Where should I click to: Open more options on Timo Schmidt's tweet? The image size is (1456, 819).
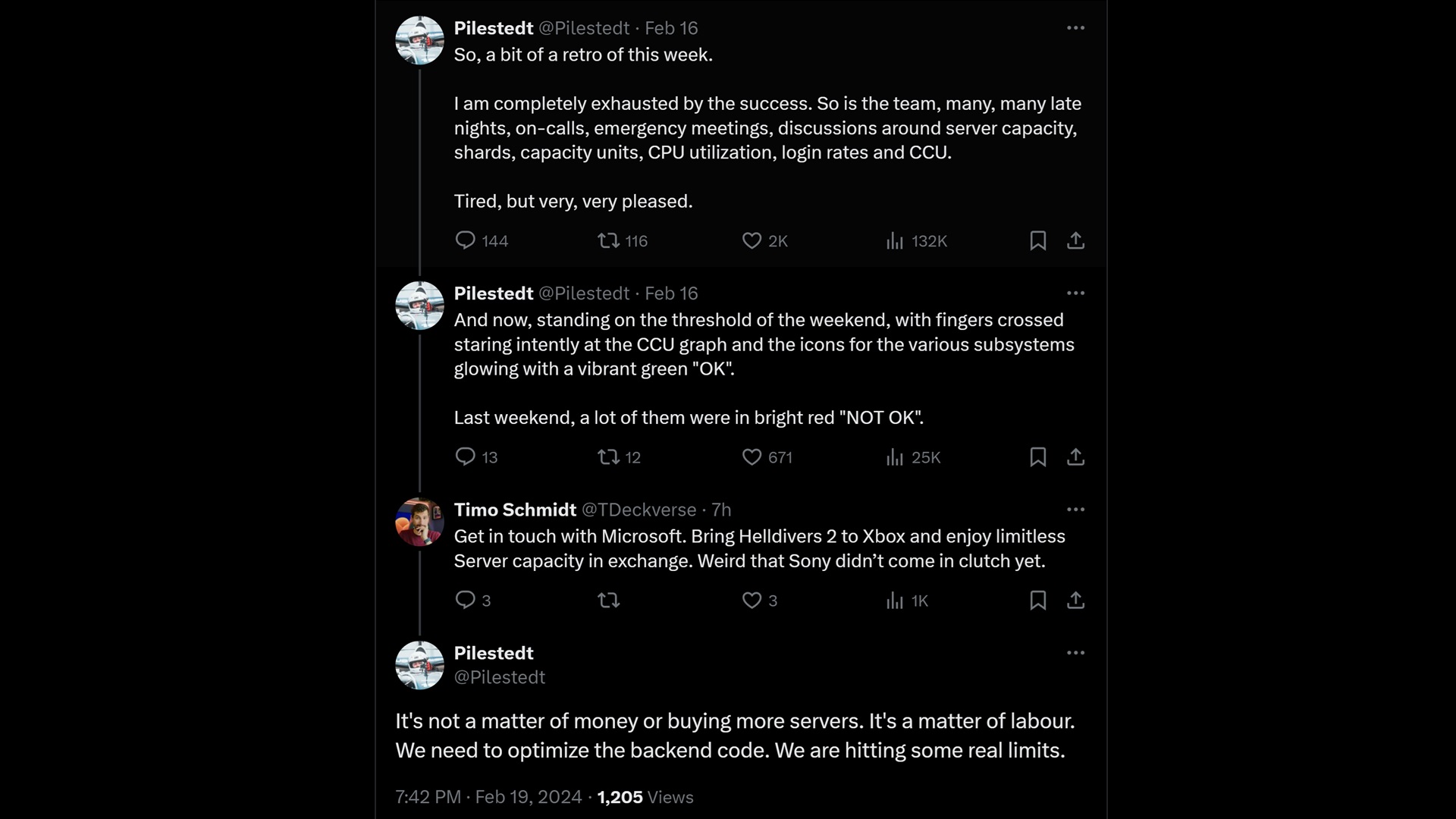click(x=1075, y=510)
